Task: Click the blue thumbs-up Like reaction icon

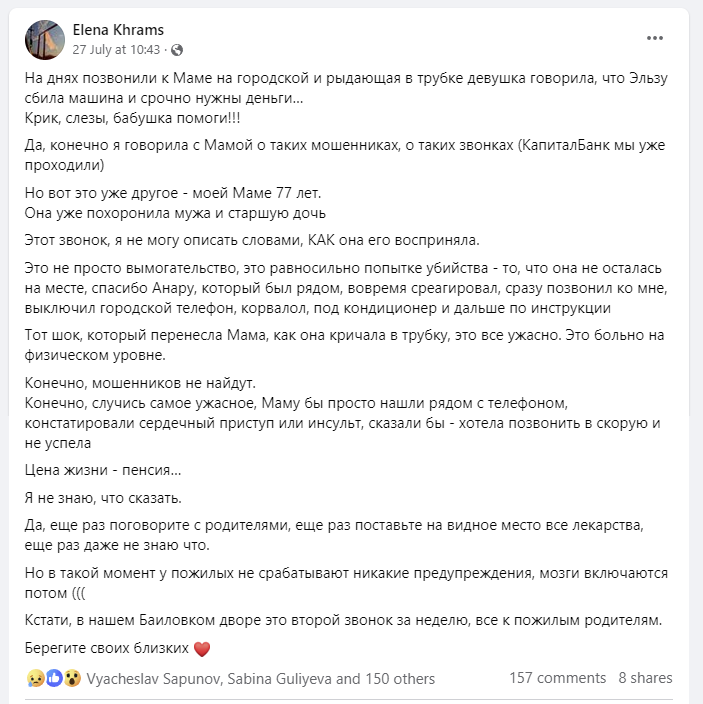Action: [x=54, y=678]
